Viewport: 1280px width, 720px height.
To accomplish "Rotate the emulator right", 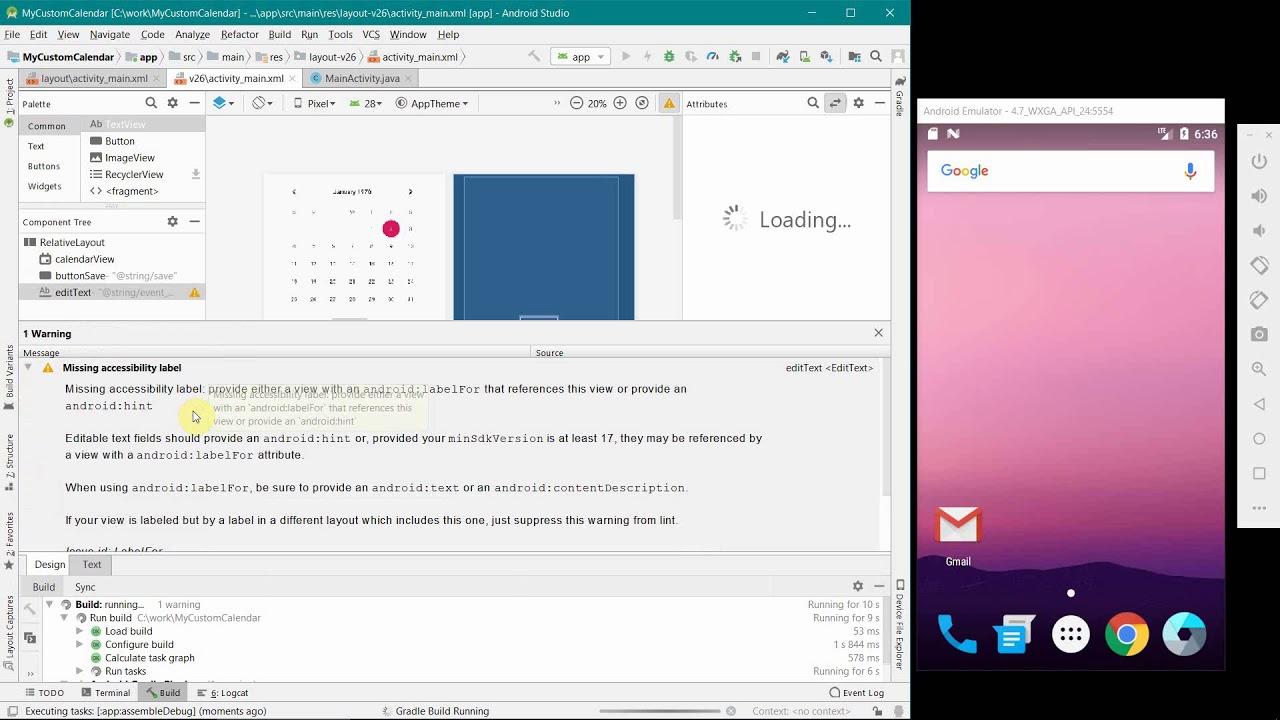I will [x=1259, y=300].
